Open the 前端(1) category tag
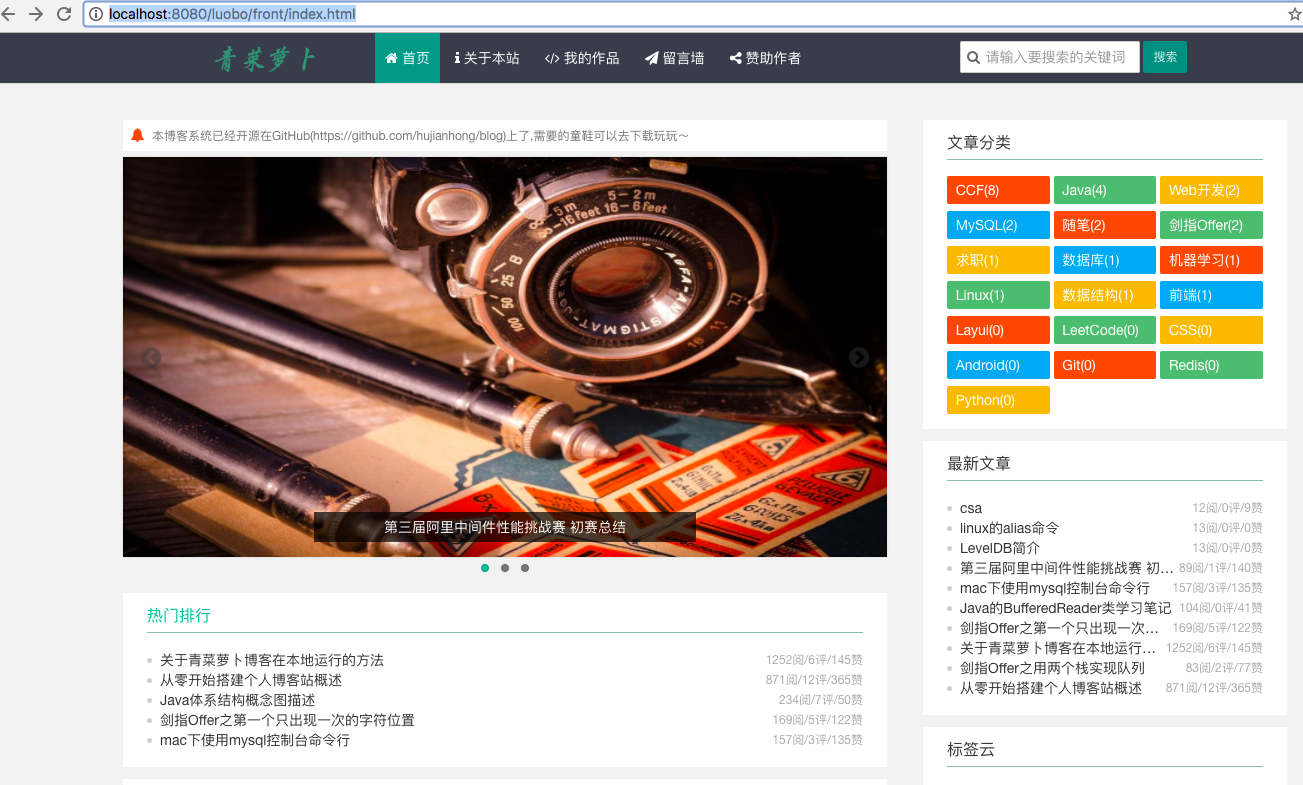 1211,295
